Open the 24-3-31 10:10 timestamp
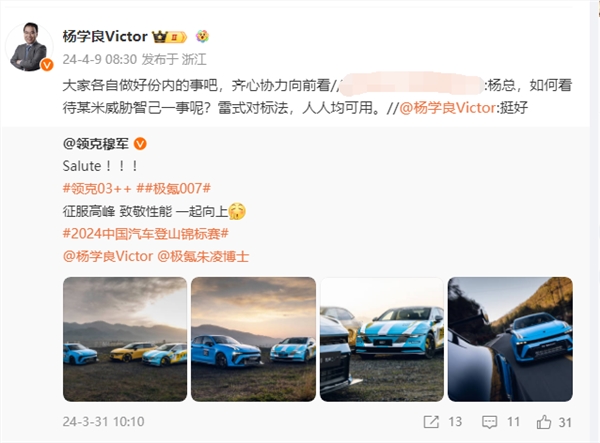The width and height of the screenshot is (600, 443). pyautogui.click(x=103, y=422)
